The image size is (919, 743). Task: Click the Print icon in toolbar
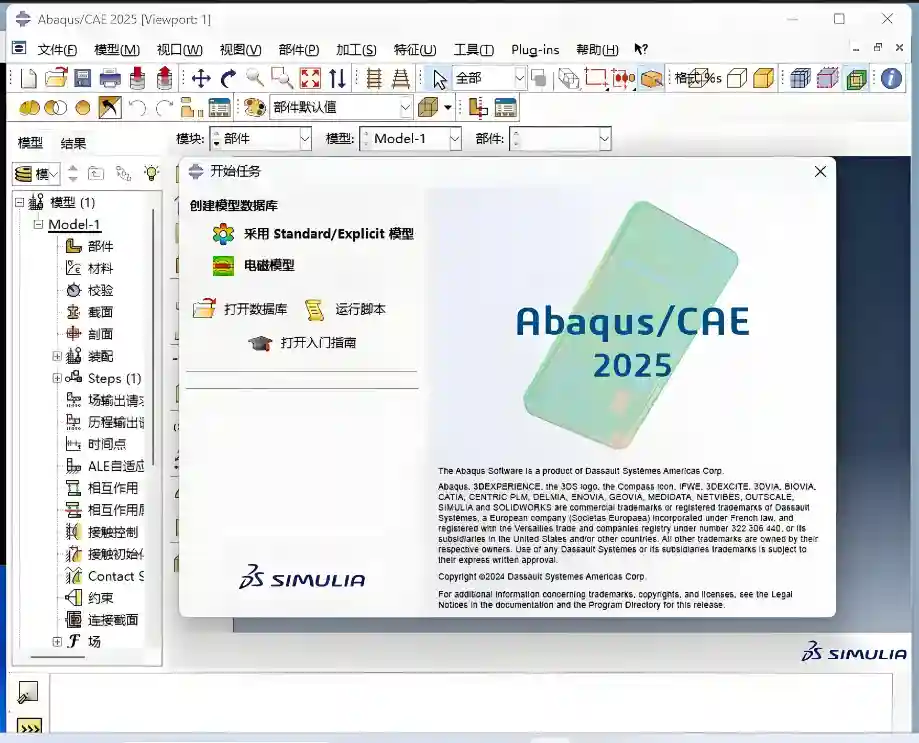click(110, 78)
